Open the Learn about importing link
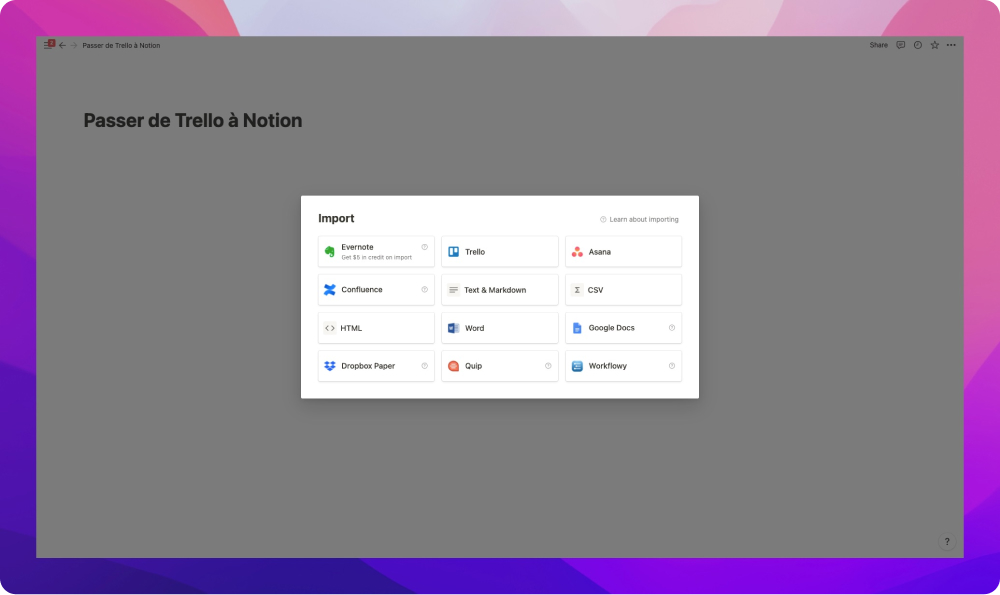1000x595 pixels. pyautogui.click(x=639, y=219)
